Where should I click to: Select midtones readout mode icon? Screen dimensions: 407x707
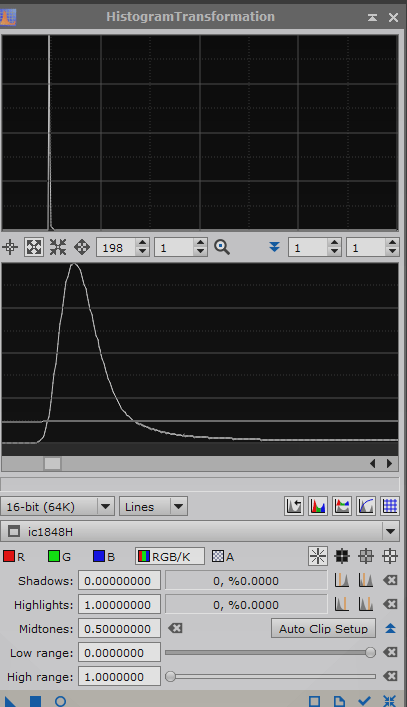click(x=366, y=556)
